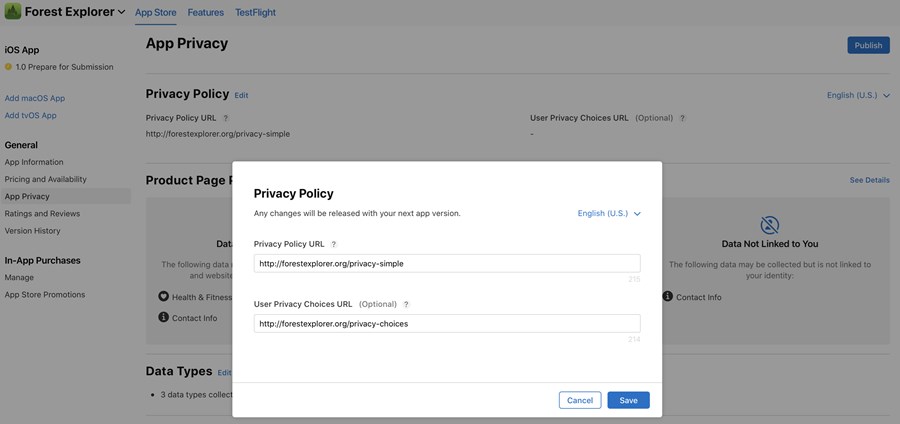The width and height of the screenshot is (900, 424).
Task: Click help icon beside dialog User Privacy Choices URL
Action: (x=406, y=304)
